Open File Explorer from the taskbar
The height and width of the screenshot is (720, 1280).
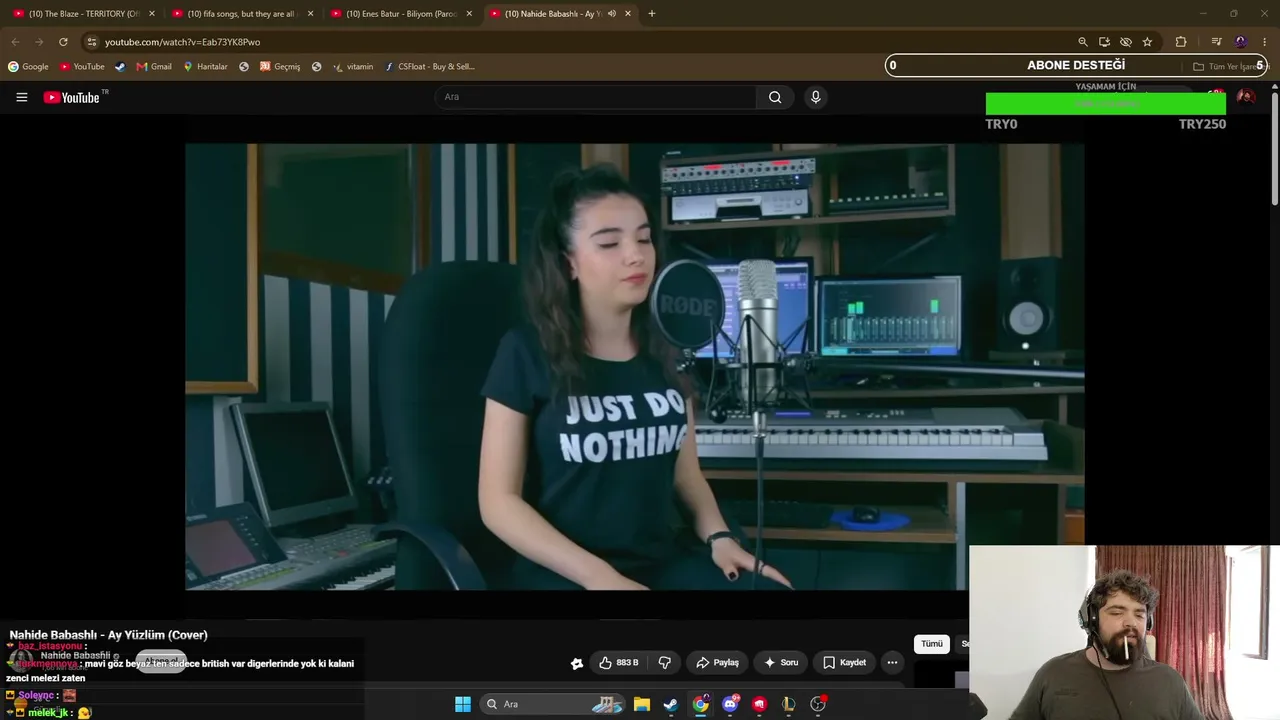[x=642, y=704]
